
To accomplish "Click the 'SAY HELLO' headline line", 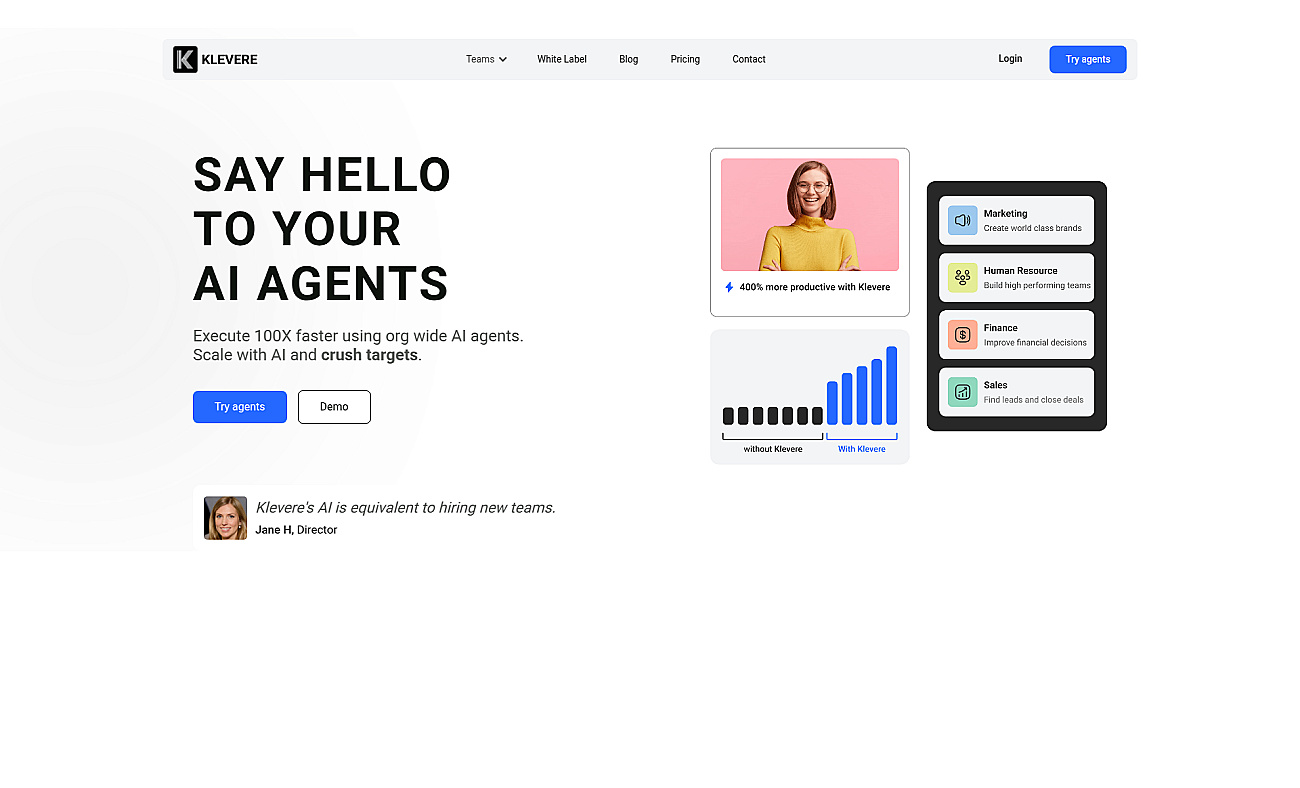I will coord(322,175).
